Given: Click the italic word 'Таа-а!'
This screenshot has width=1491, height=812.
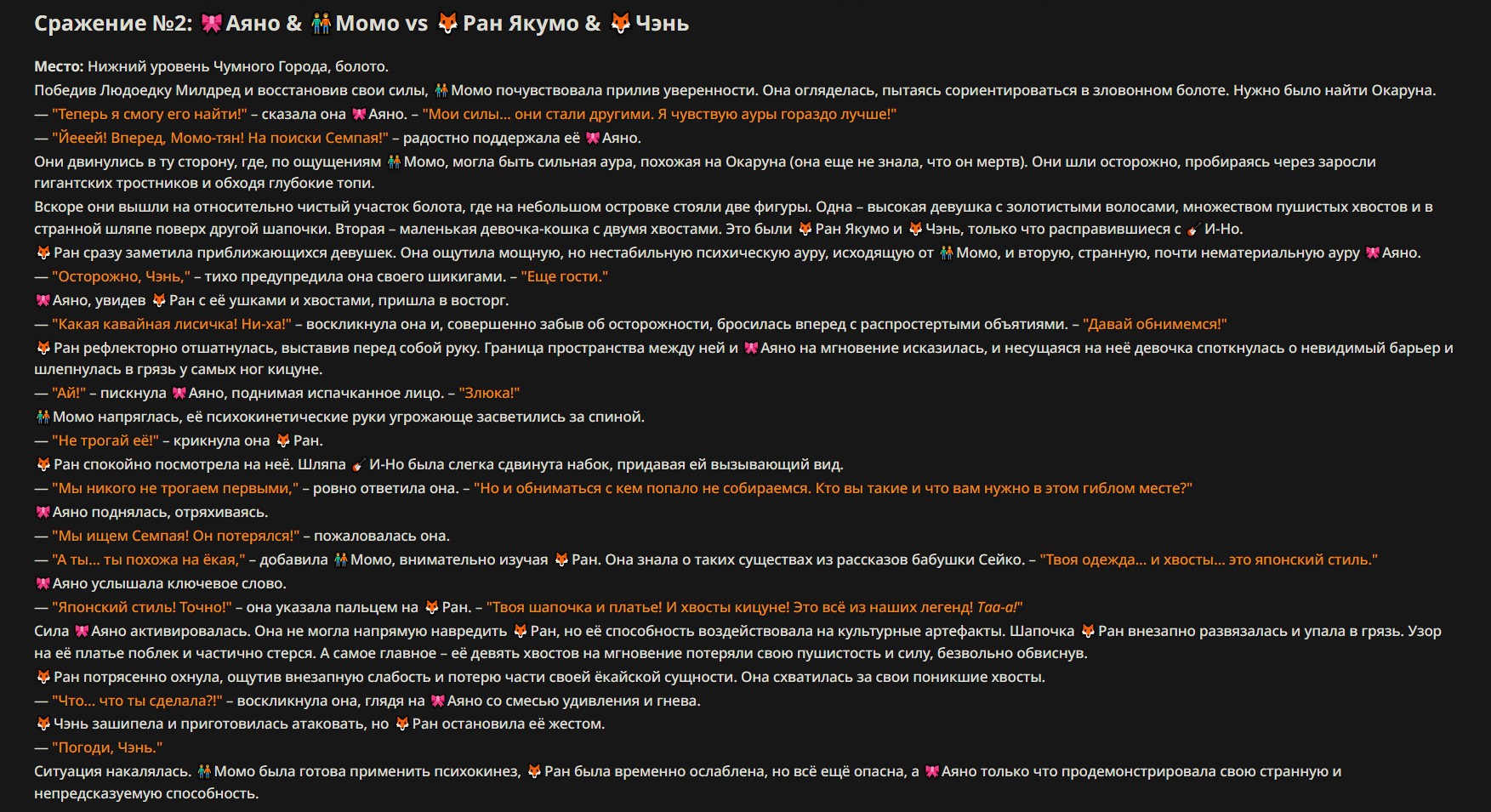Looking at the screenshot, I should [x=997, y=607].
